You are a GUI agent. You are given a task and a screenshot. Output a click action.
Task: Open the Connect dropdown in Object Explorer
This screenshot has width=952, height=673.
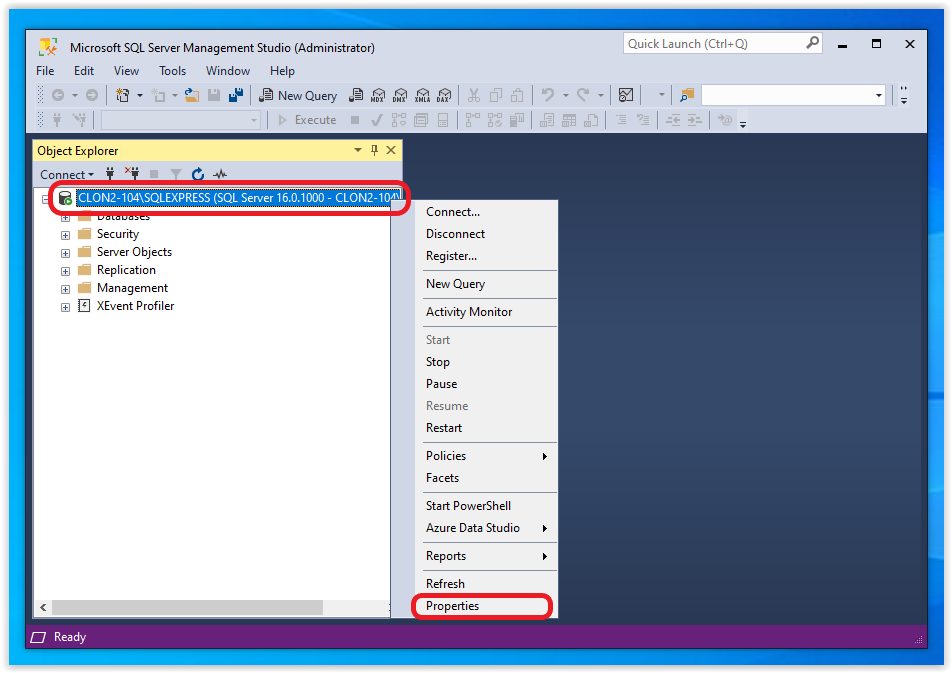pyautogui.click(x=67, y=174)
